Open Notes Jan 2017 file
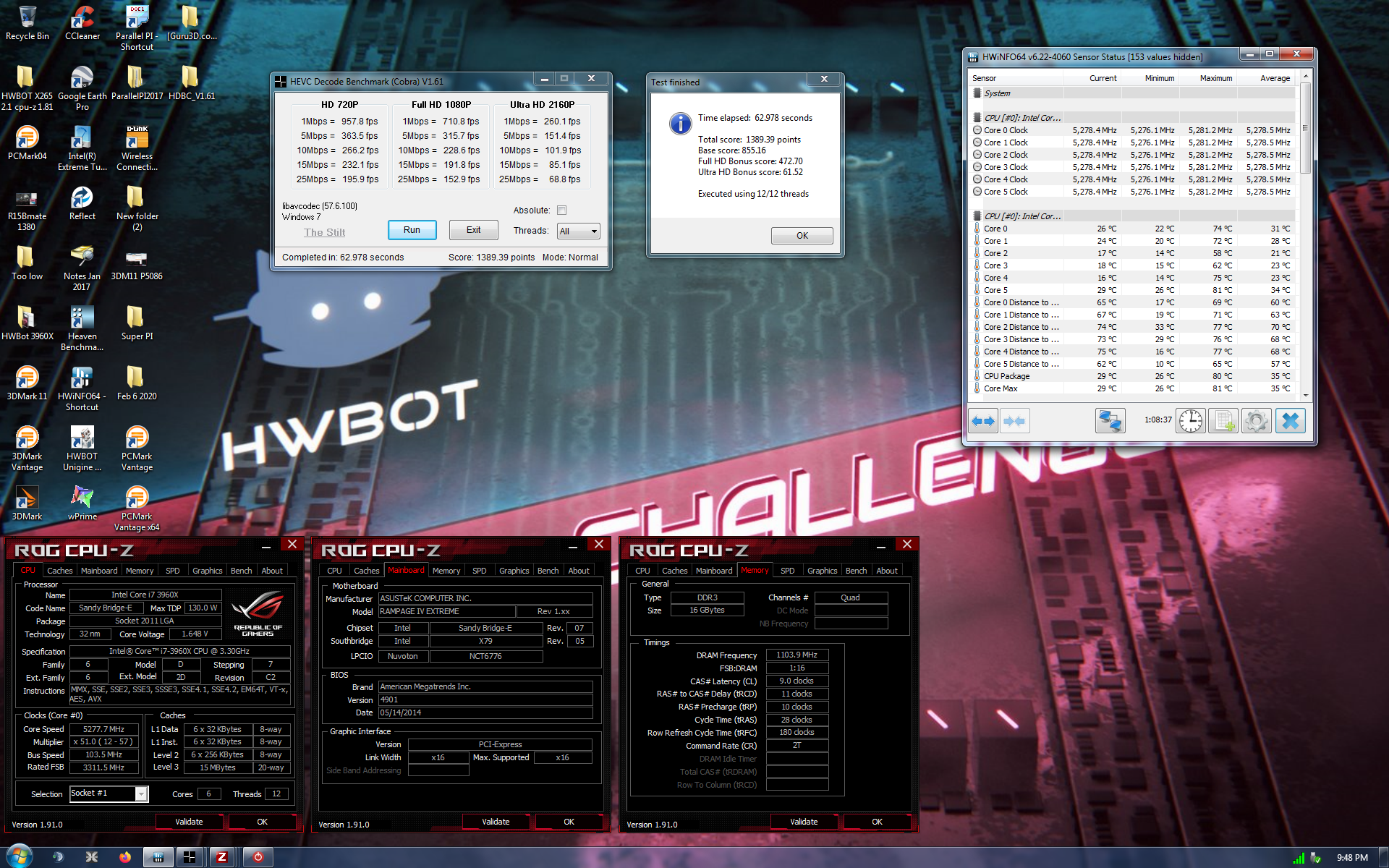 point(82,268)
